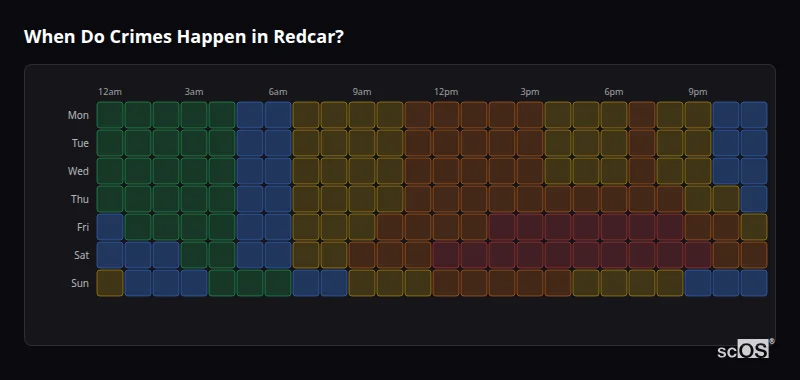Select the Monday 9pm yellow cell

click(698, 115)
